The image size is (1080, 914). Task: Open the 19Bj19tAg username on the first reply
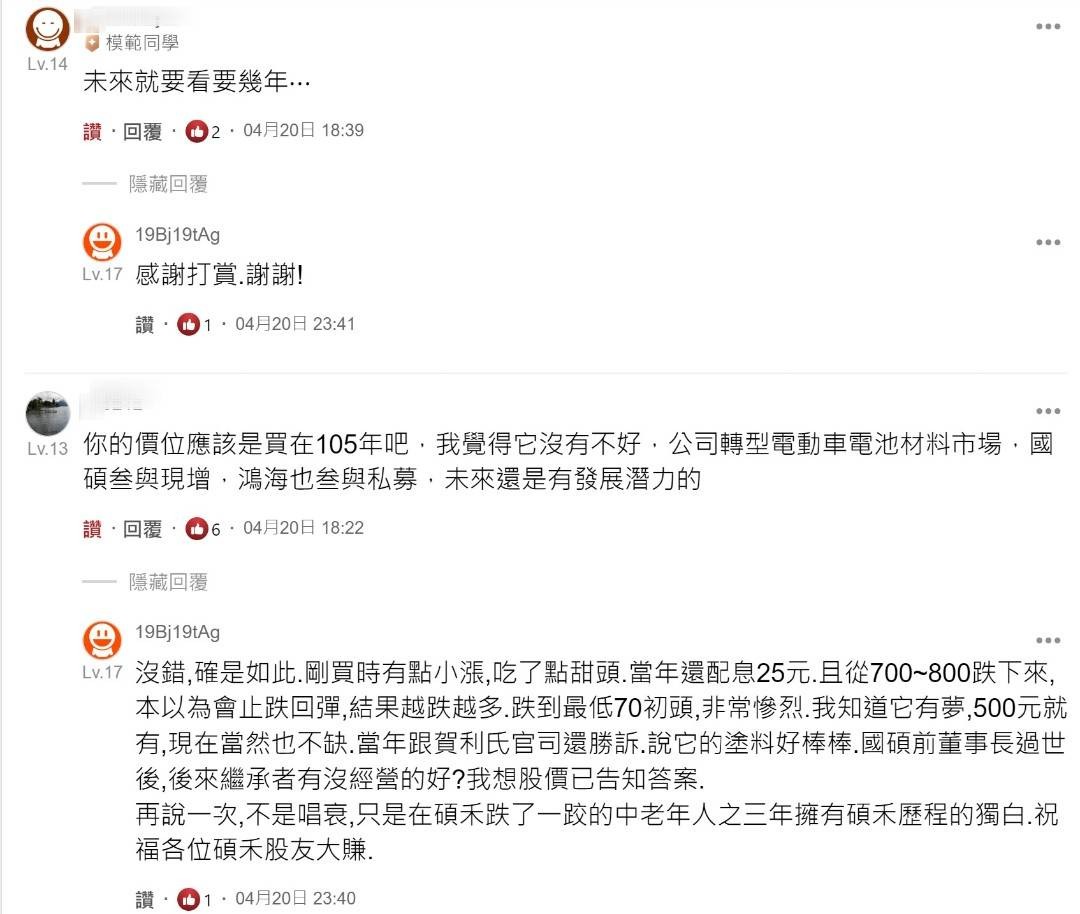pyautogui.click(x=178, y=235)
